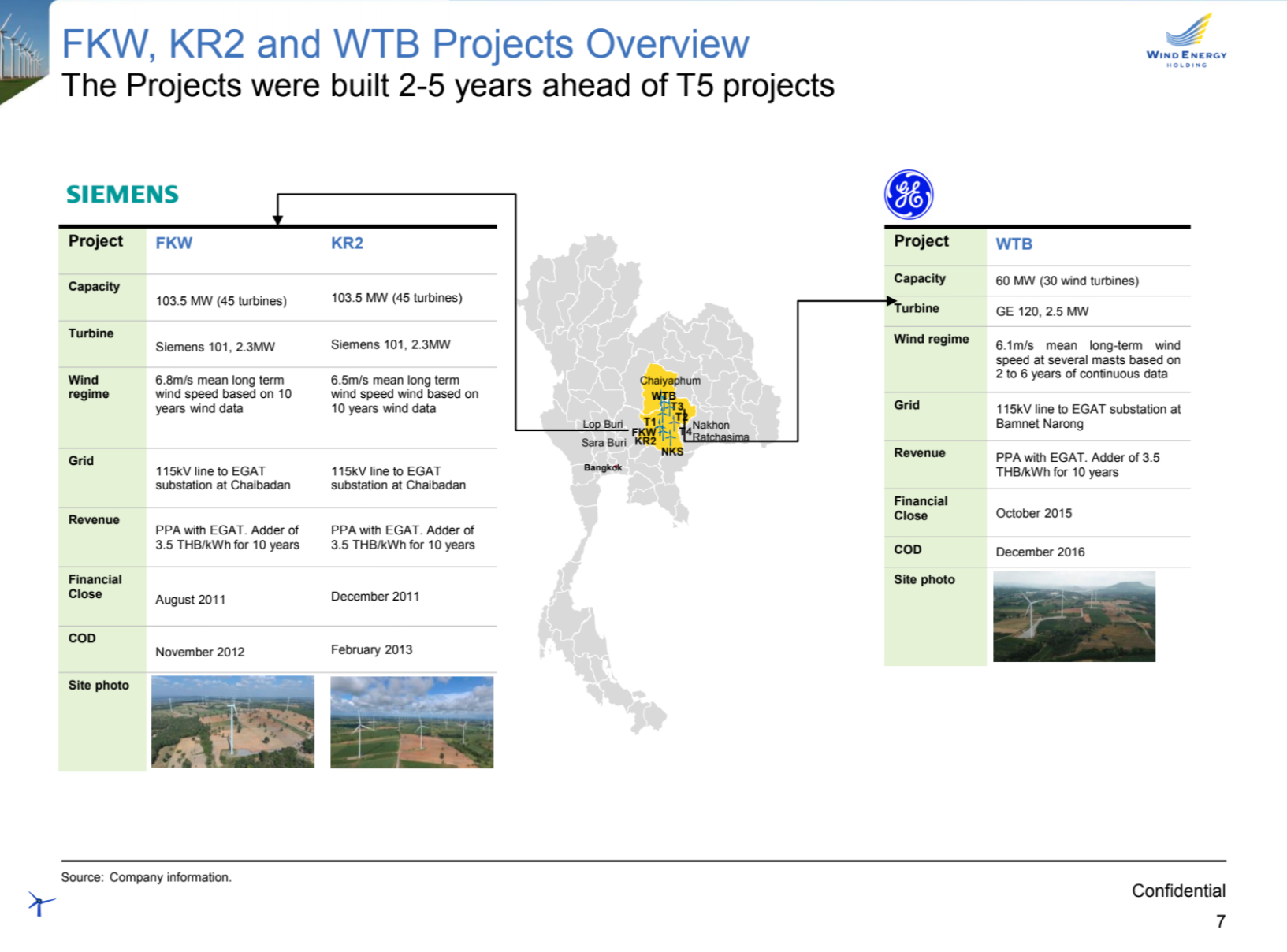Select the WTB project heading
Screen dimensions: 1287x952
click(x=1014, y=244)
